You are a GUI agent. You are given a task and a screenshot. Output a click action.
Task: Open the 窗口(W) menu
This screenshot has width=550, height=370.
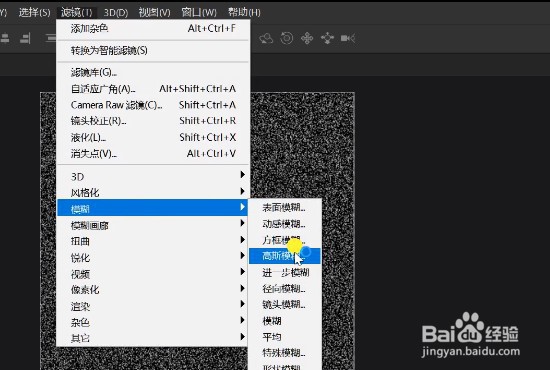pyautogui.click(x=199, y=12)
